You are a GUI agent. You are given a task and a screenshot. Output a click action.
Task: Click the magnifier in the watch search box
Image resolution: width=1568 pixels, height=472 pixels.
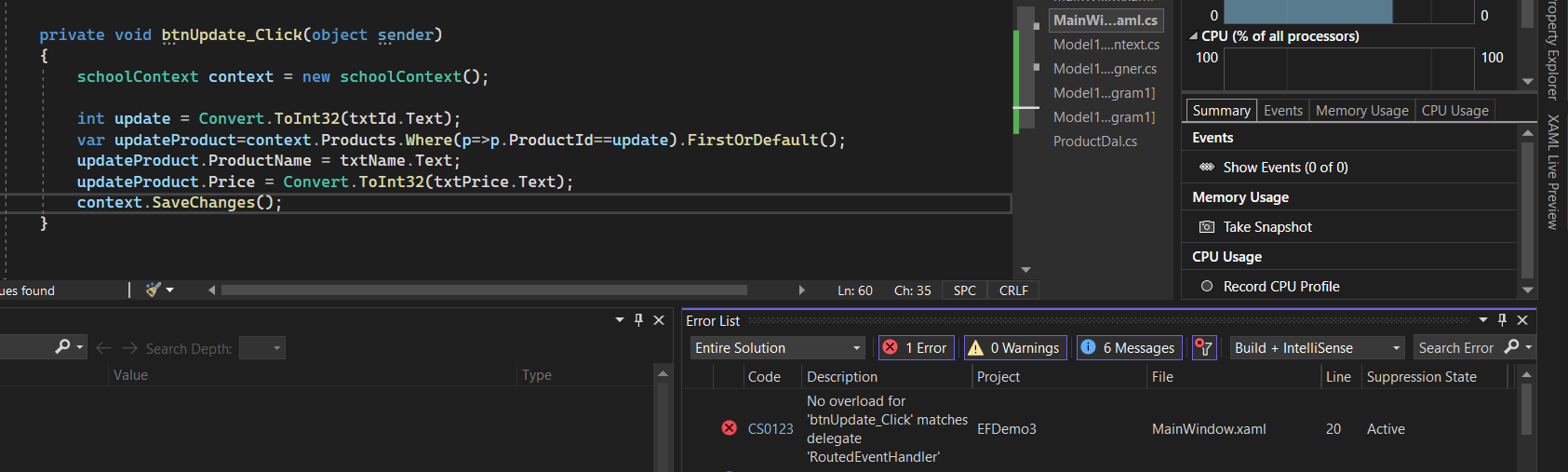(x=62, y=347)
